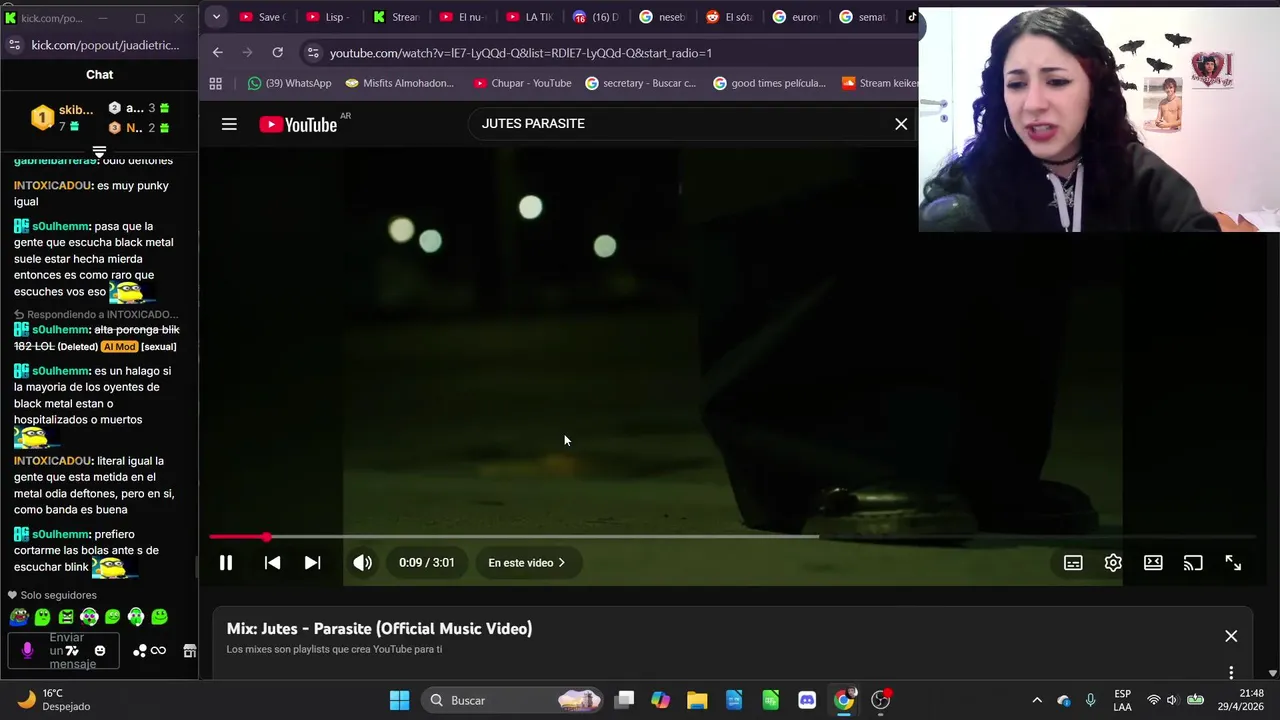Click the 'Enviar un mensaje' chat field
This screenshot has height=720, width=1280.
click(63, 651)
